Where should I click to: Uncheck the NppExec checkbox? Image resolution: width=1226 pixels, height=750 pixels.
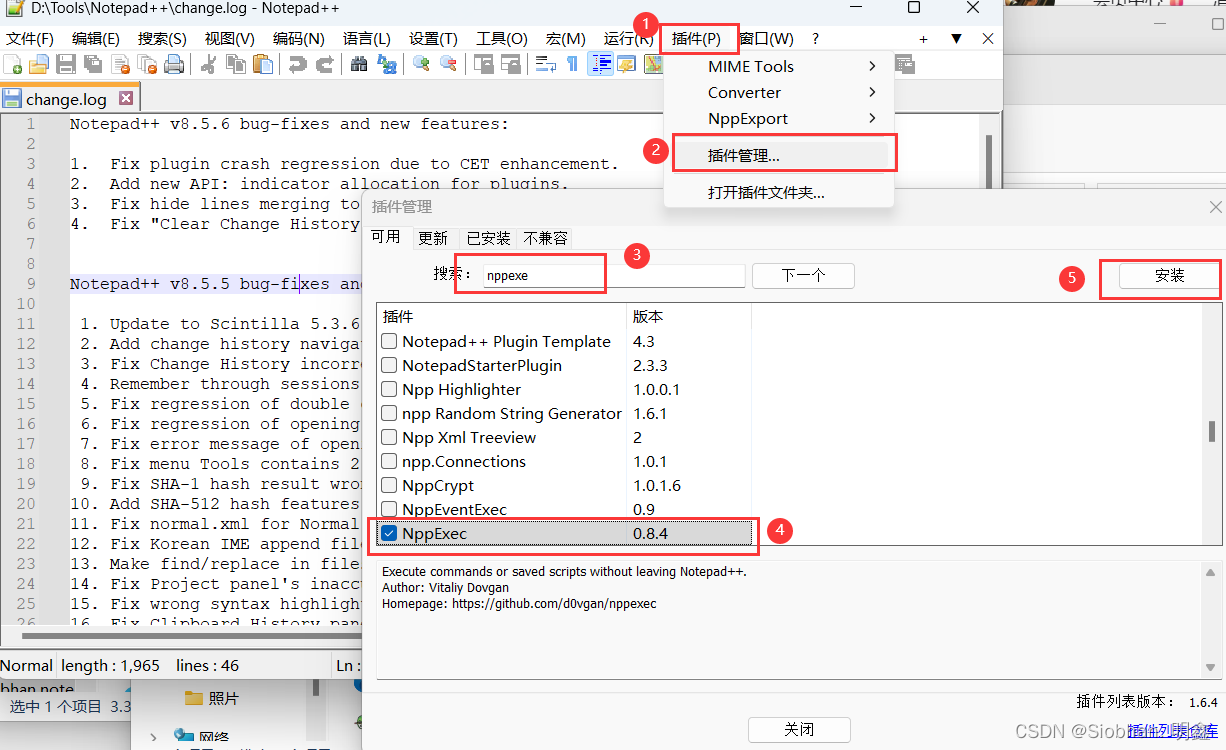(390, 533)
